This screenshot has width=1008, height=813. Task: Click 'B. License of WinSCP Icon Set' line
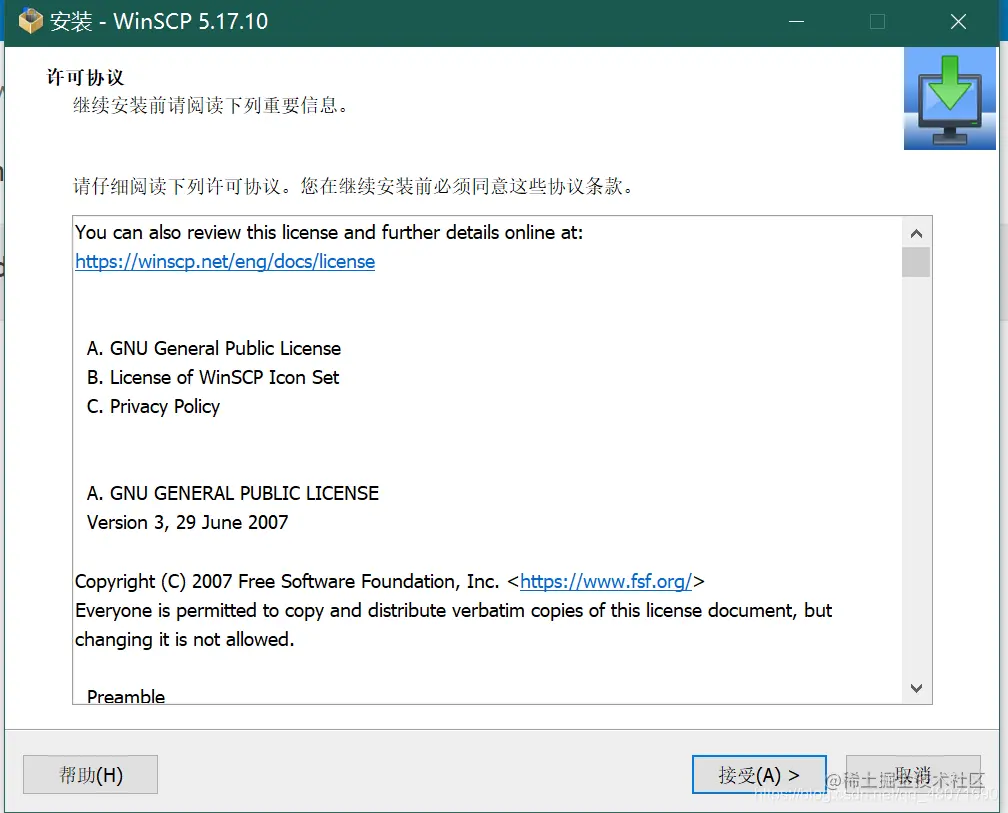click(x=213, y=377)
